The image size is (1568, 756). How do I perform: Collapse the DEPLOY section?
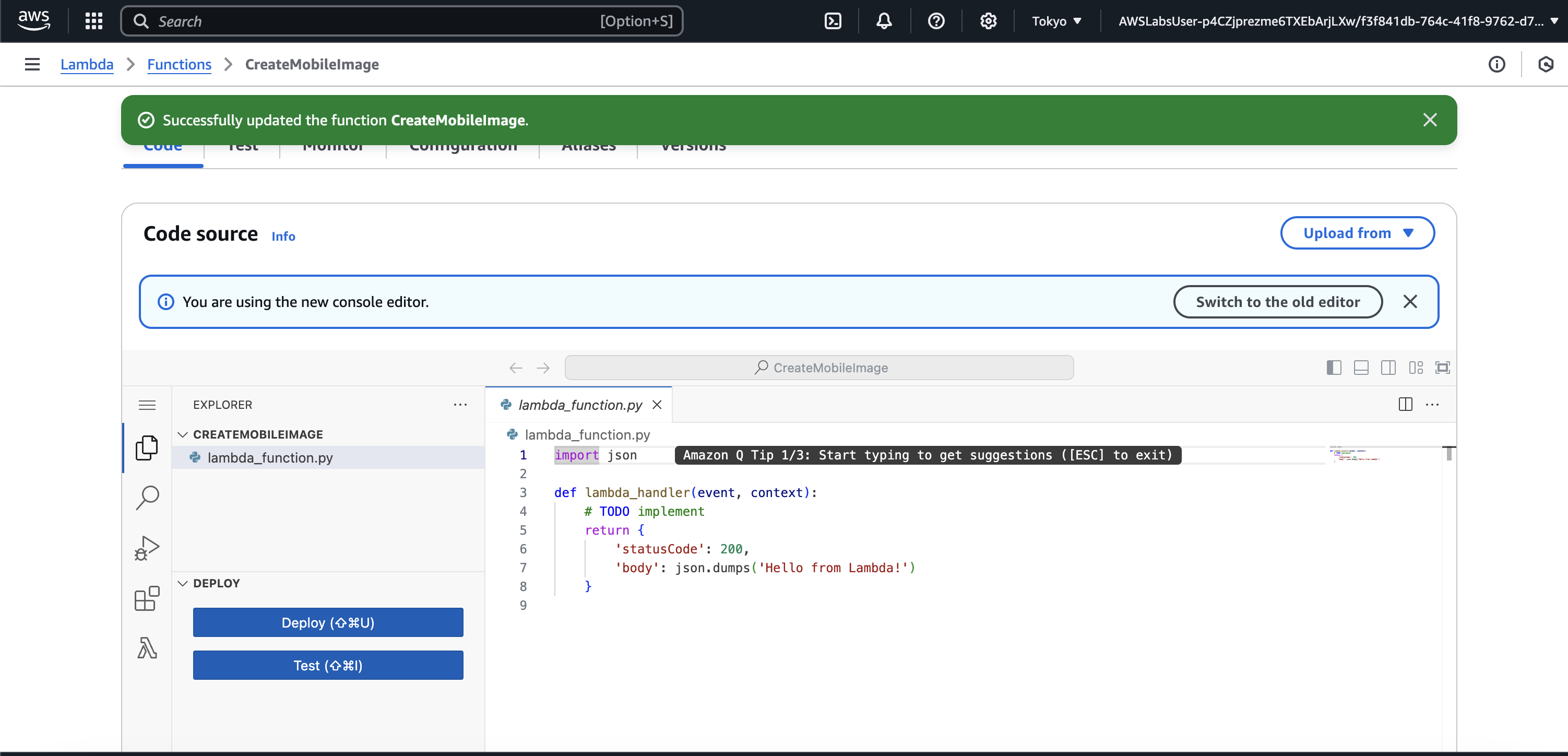click(x=183, y=583)
